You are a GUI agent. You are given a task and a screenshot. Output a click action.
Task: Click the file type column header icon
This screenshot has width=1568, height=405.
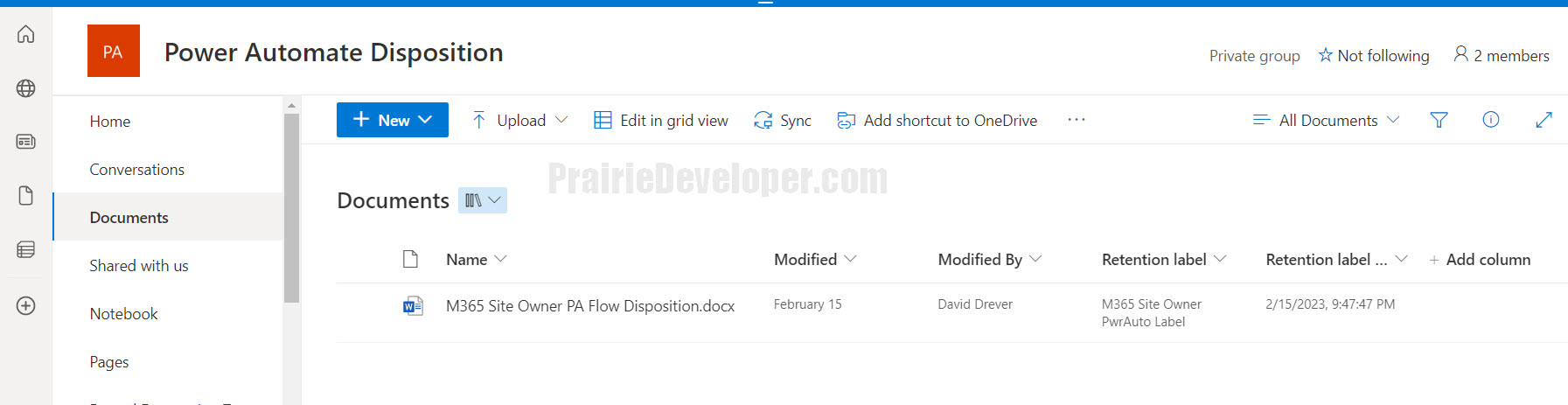click(410, 259)
